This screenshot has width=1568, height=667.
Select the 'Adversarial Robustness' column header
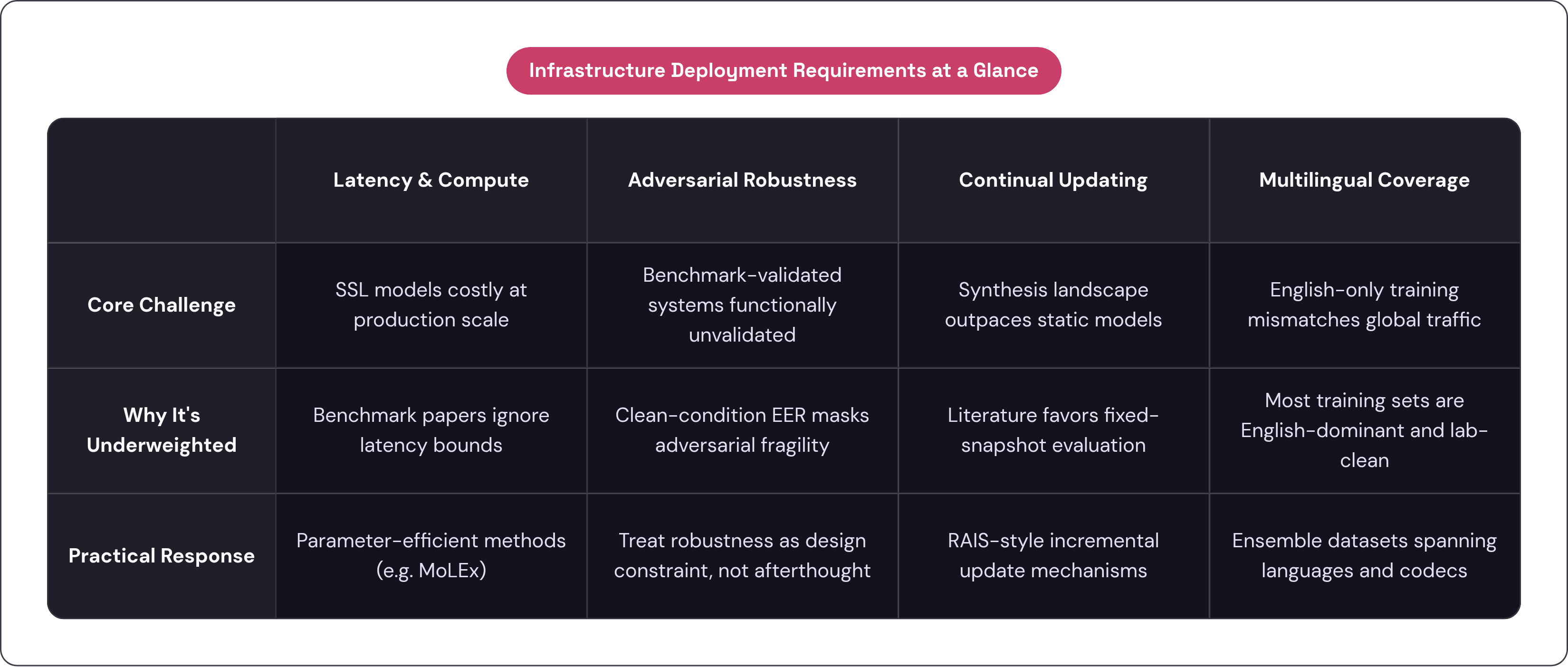tap(742, 180)
